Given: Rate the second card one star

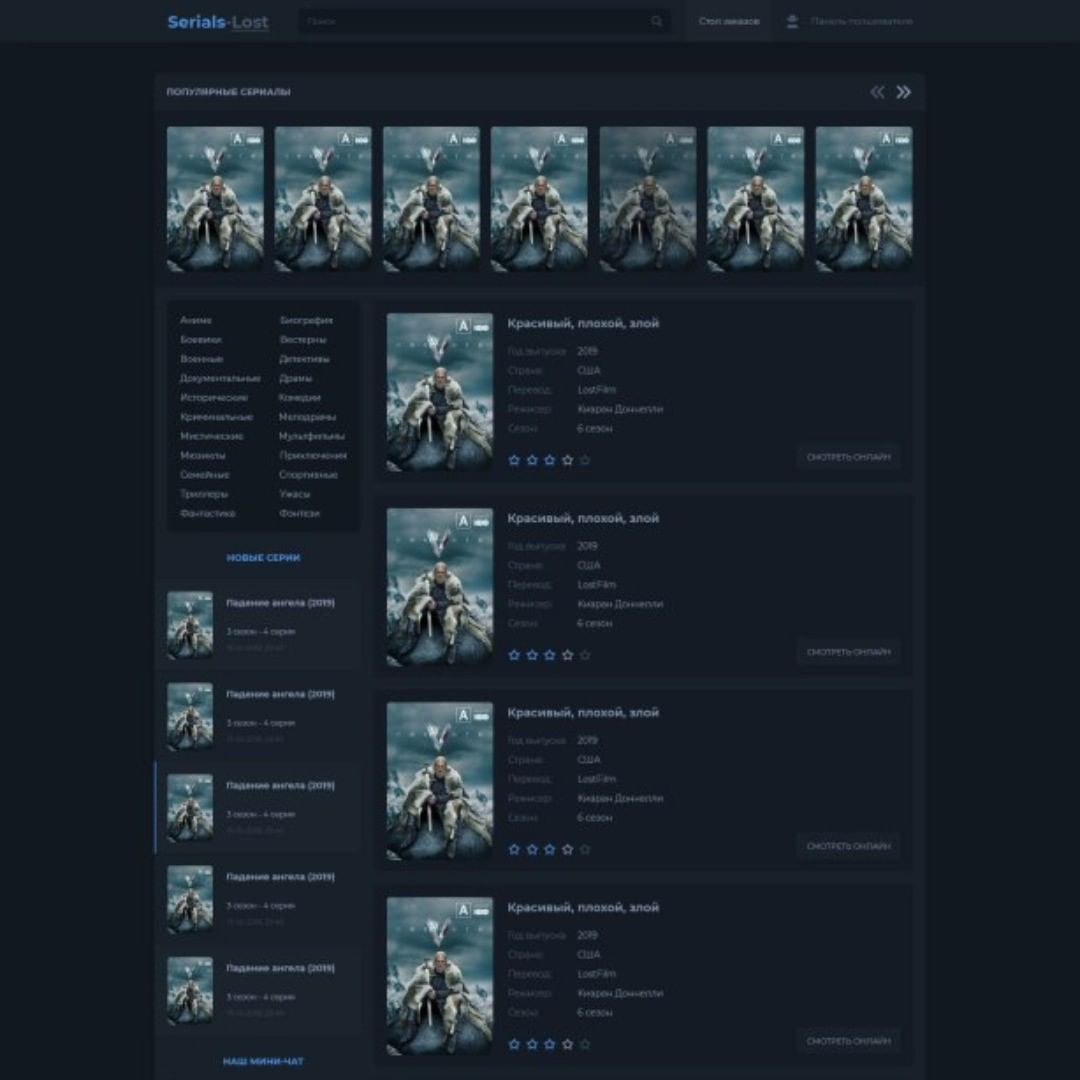Looking at the screenshot, I should point(514,655).
